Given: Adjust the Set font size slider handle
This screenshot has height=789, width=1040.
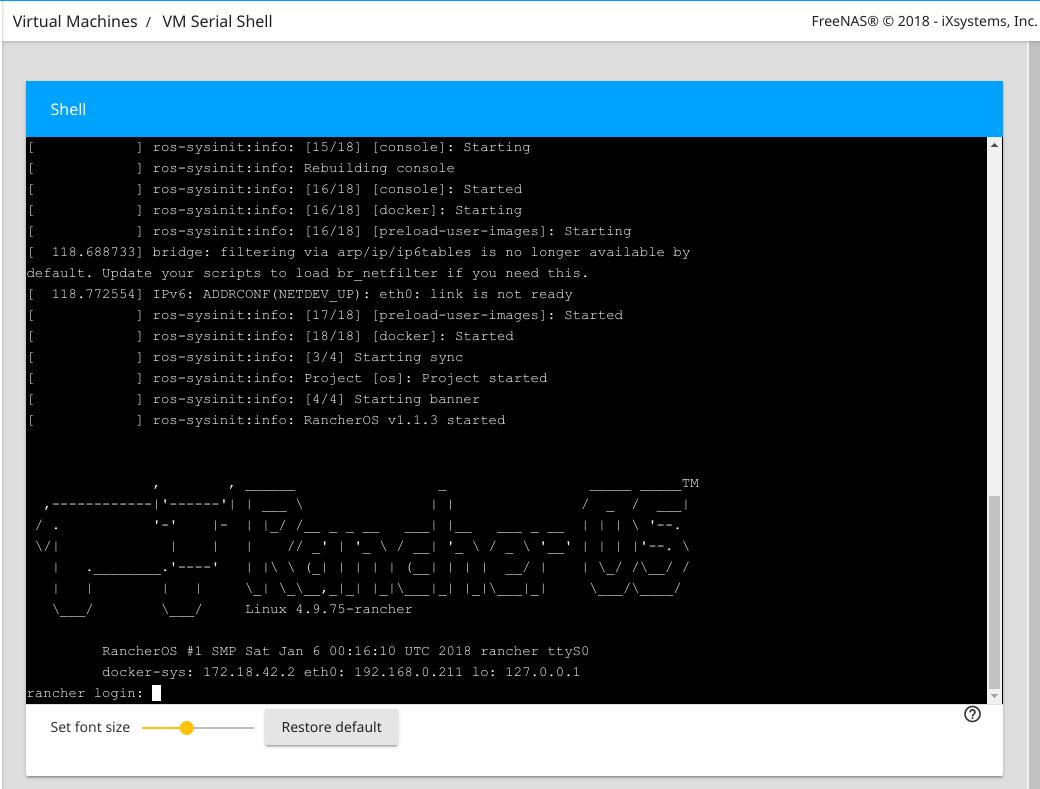Looking at the screenshot, I should click(186, 728).
